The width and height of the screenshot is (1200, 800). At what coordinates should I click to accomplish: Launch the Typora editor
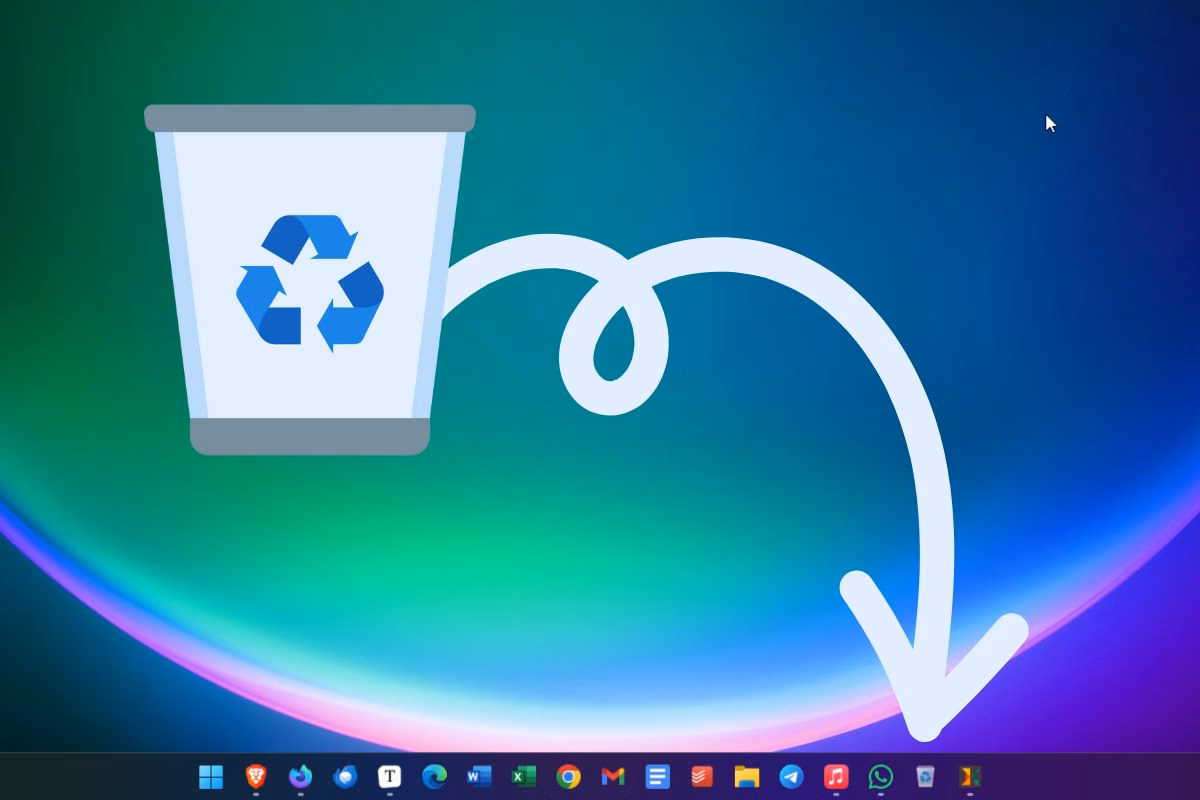point(388,776)
